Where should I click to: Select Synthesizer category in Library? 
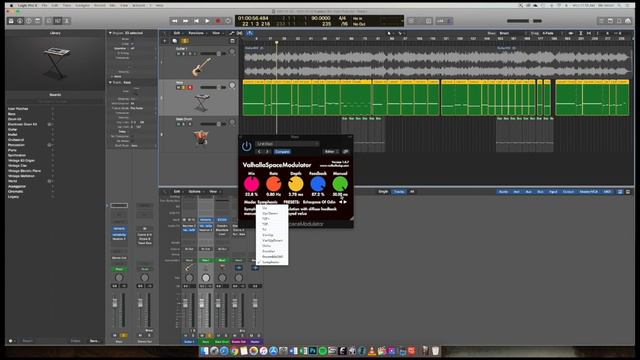click(x=17, y=155)
